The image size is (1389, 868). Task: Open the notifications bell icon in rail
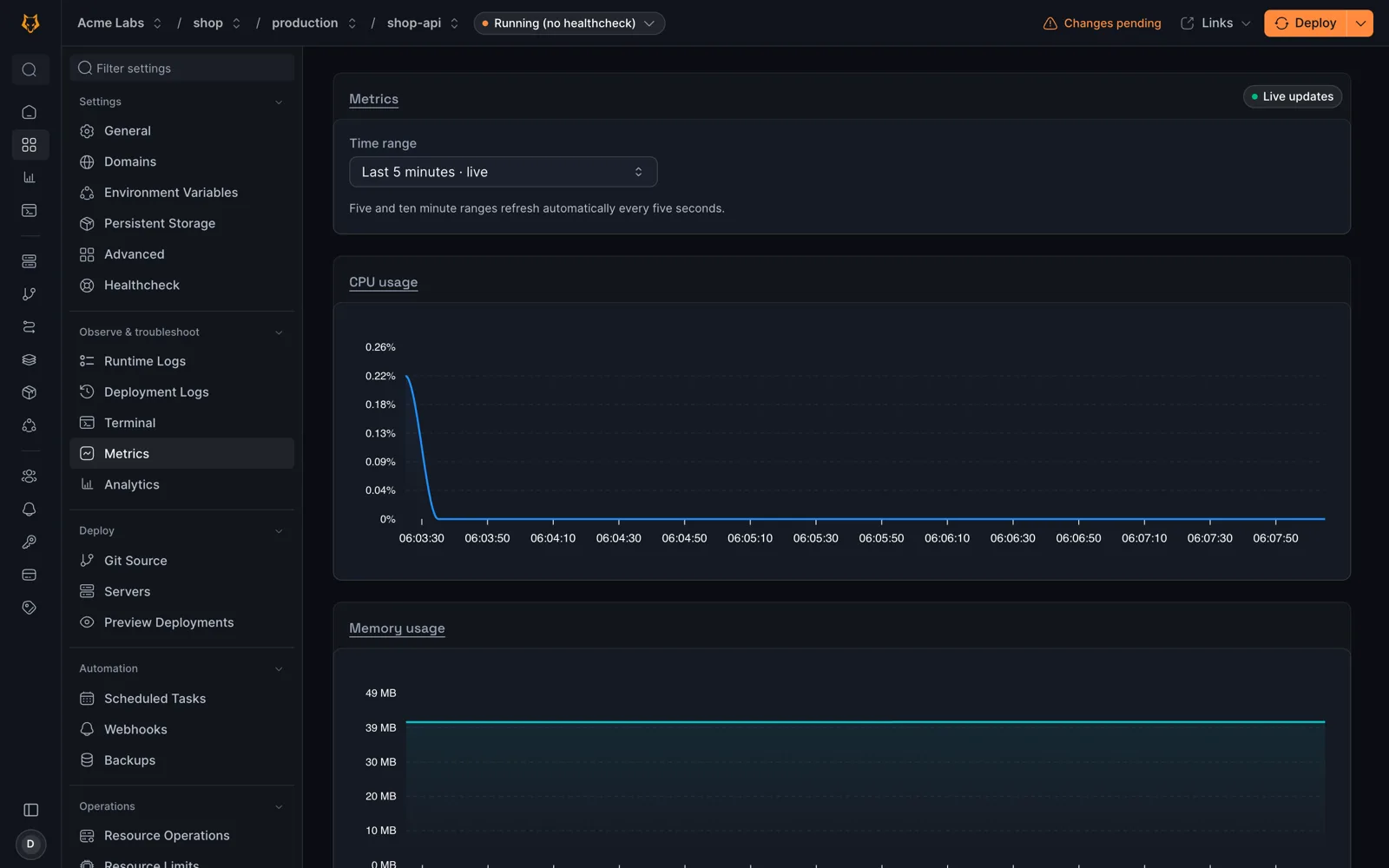point(30,510)
